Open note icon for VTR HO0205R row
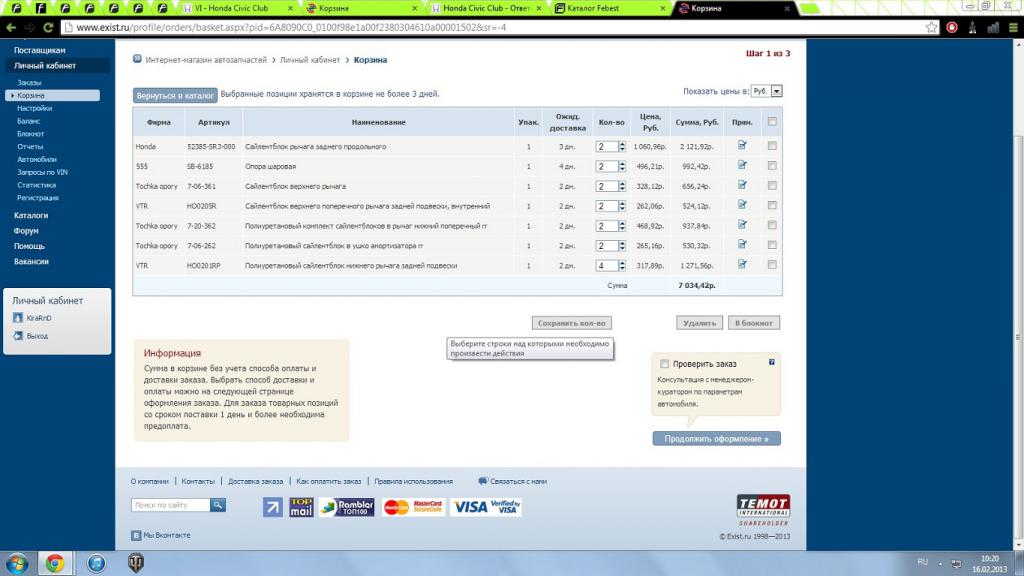Screen dimensions: 1024x576 (x=742, y=204)
